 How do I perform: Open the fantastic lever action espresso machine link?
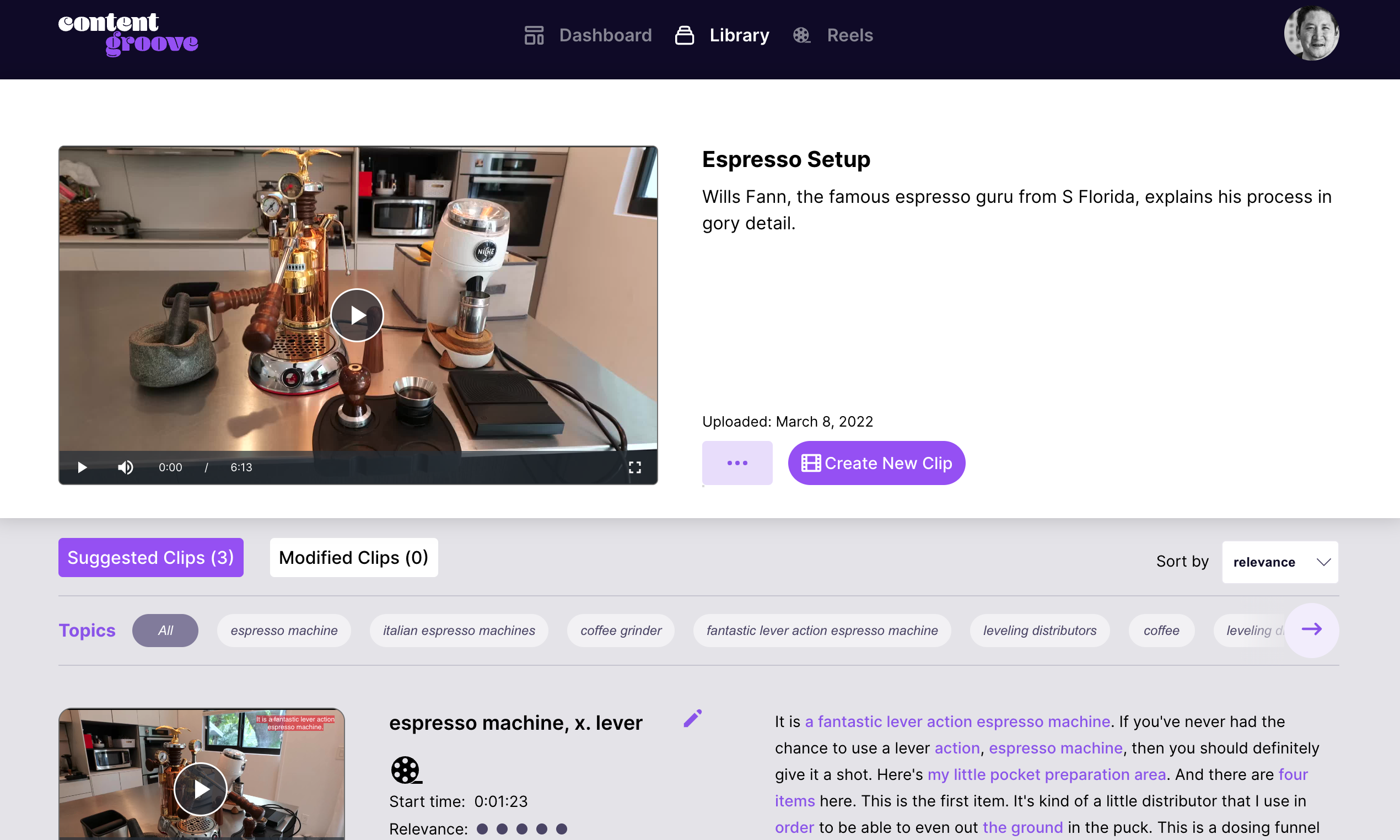[956, 721]
